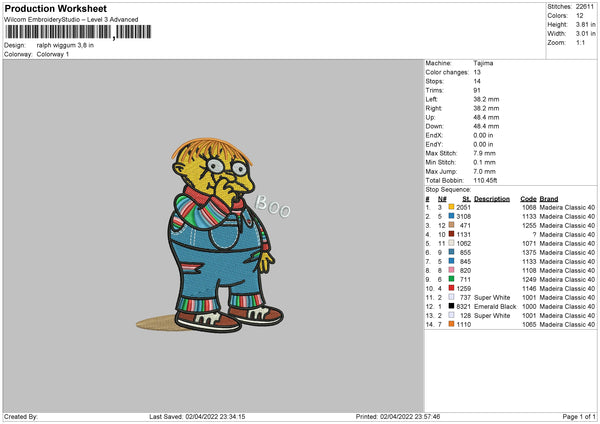Click the 'Brand' column header
The image size is (600, 424).
click(x=549, y=199)
